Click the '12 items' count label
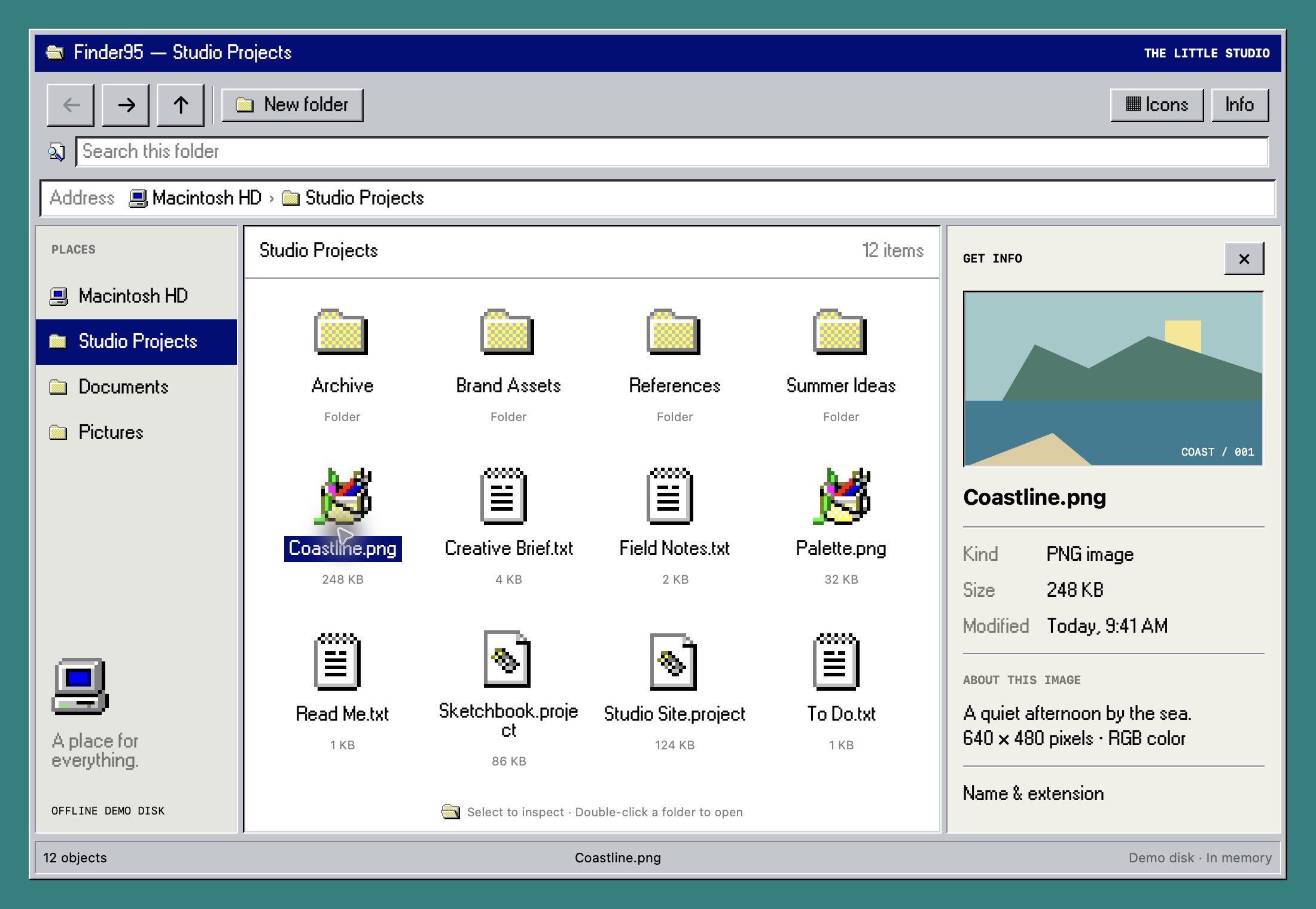1316x909 pixels. tap(892, 251)
